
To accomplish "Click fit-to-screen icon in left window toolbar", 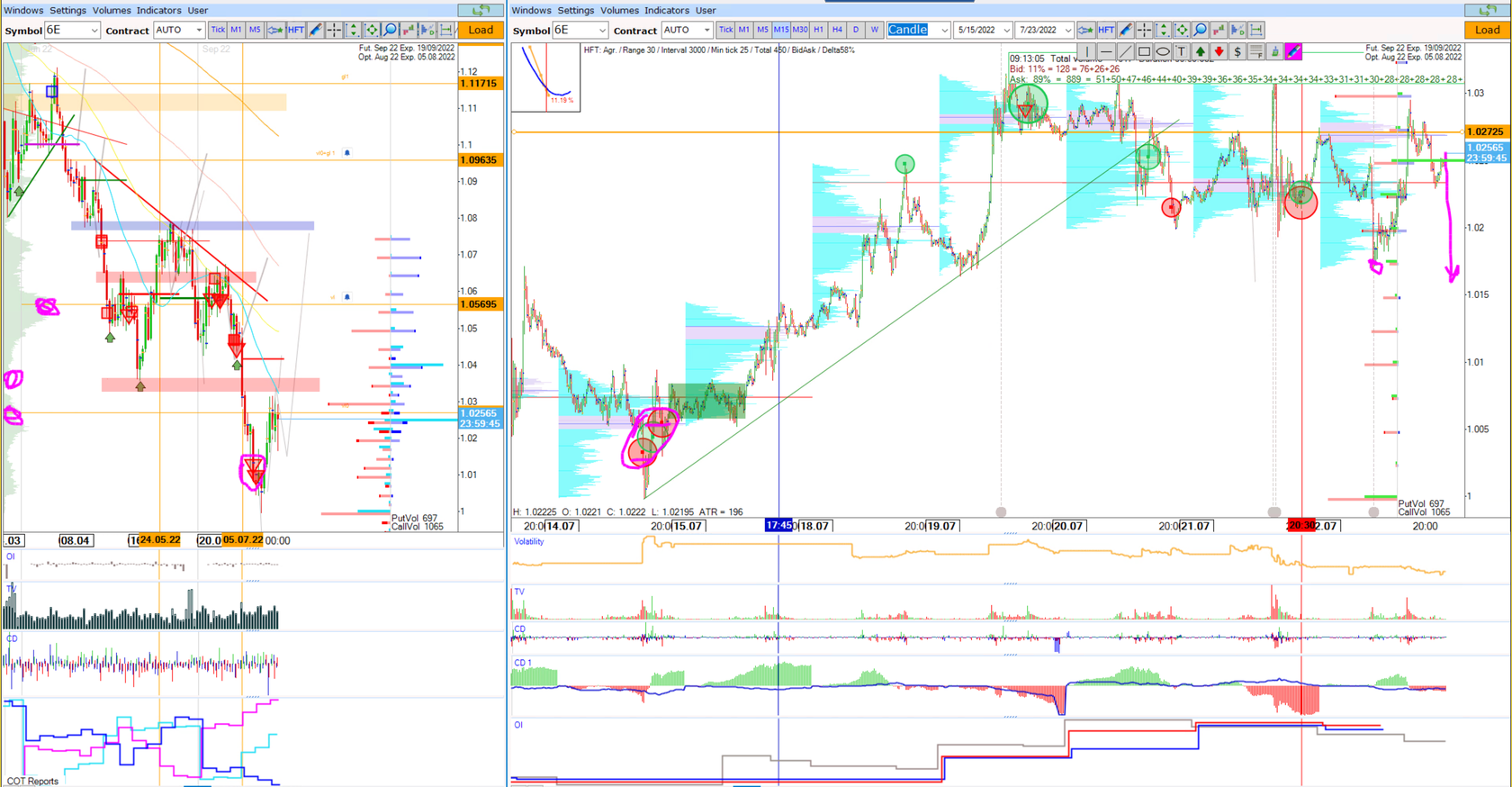I will (x=371, y=30).
